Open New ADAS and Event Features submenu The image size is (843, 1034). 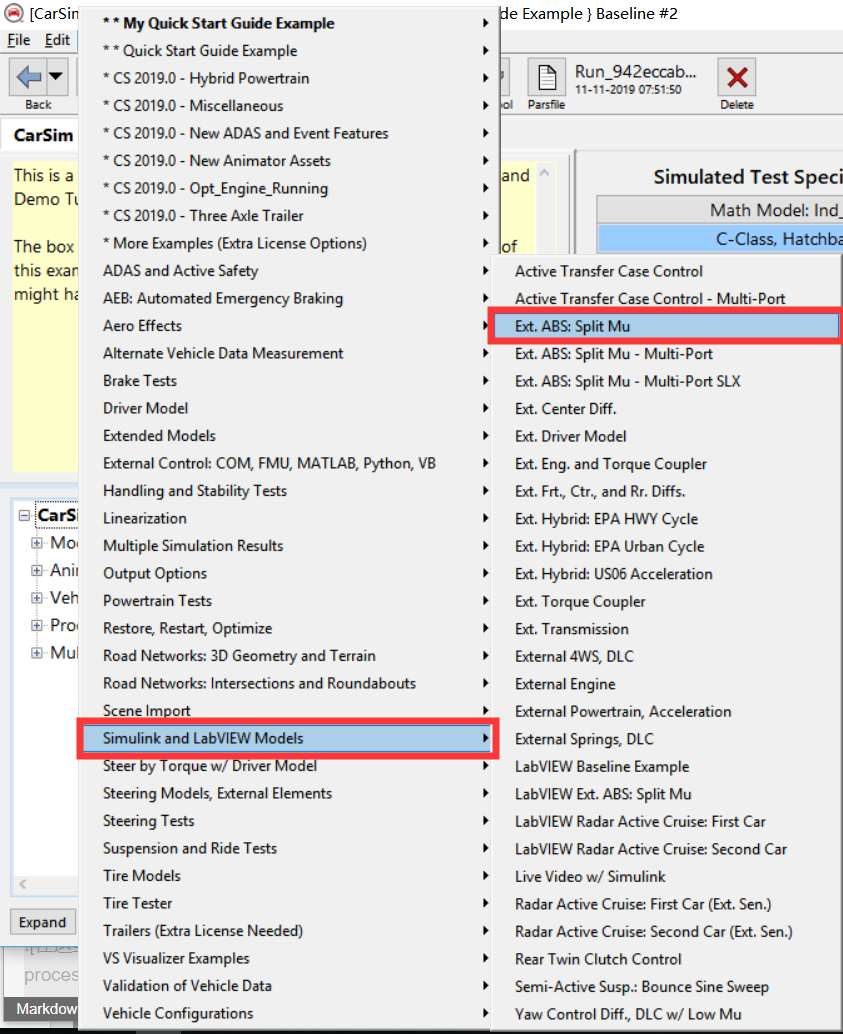coord(289,133)
